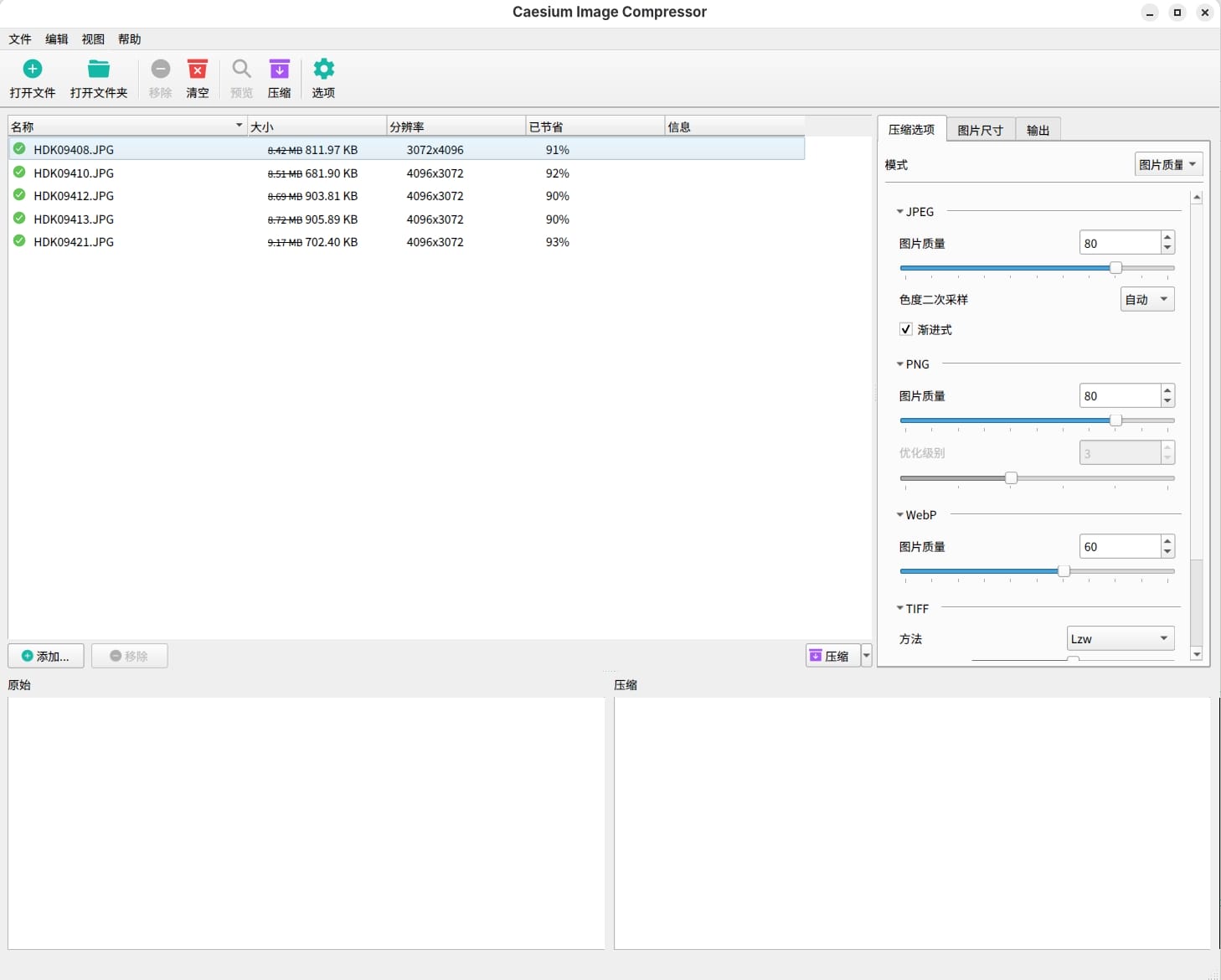The width and height of the screenshot is (1221, 980).
Task: Collapse the TIFF section
Action: point(900,609)
